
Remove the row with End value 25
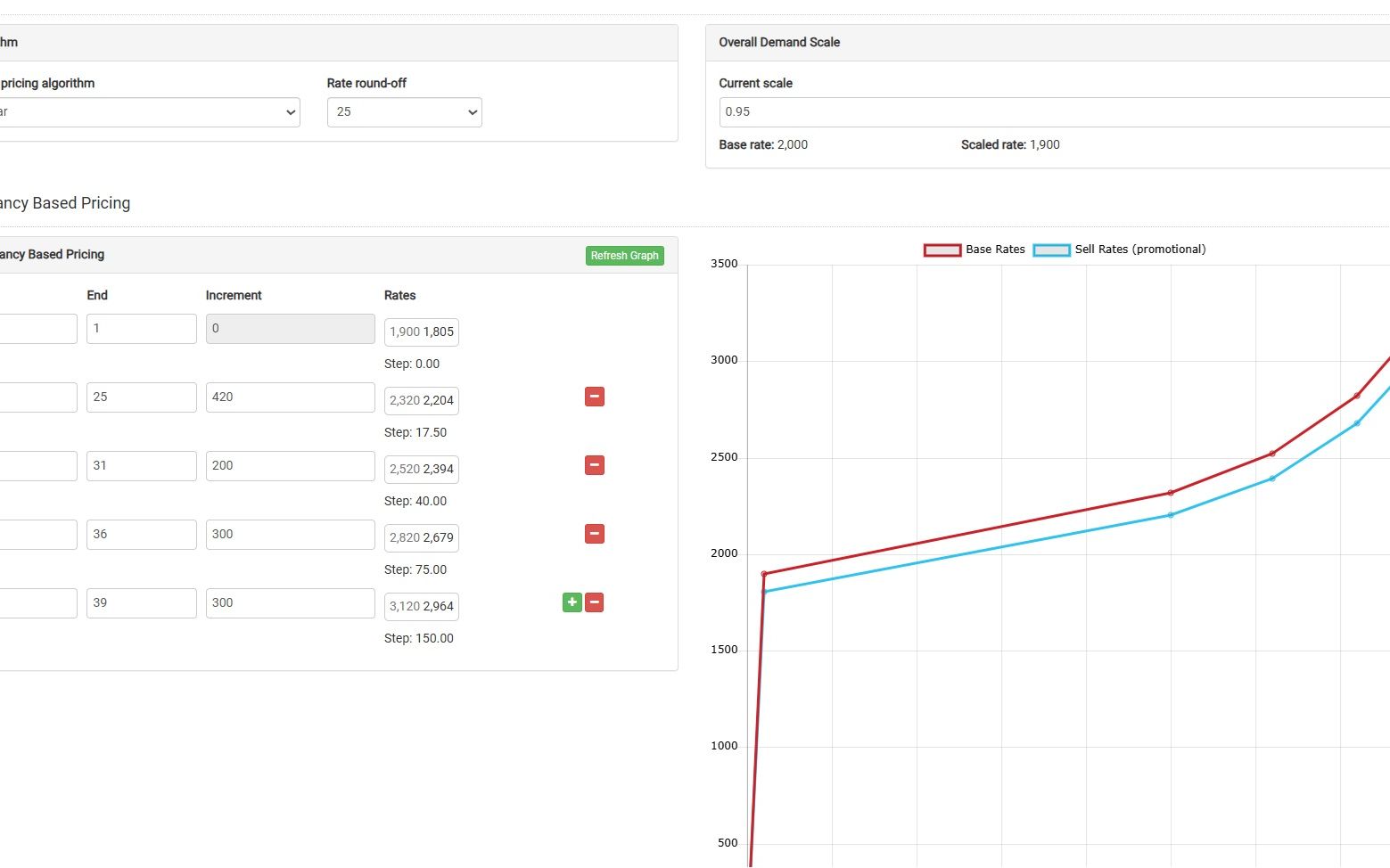tap(594, 397)
